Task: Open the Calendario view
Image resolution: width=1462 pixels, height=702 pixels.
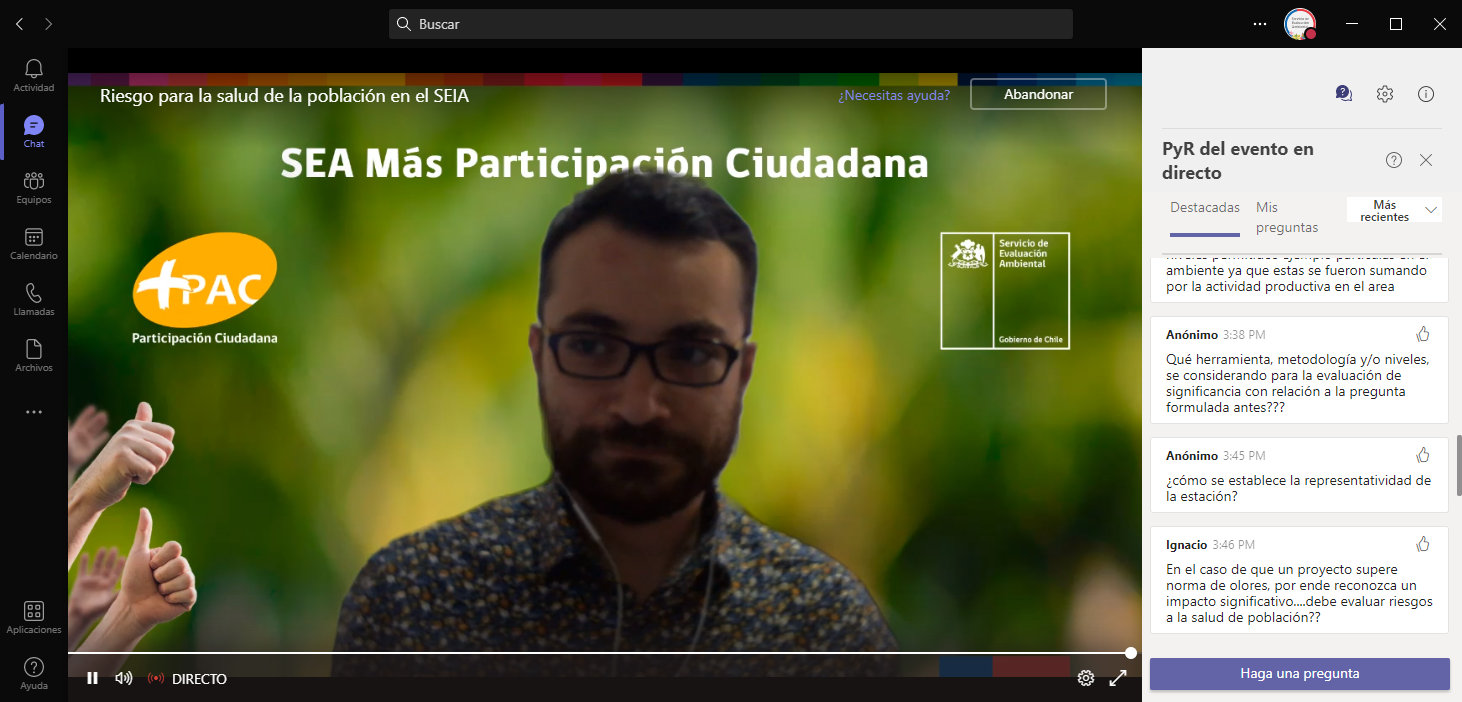Action: coord(34,243)
